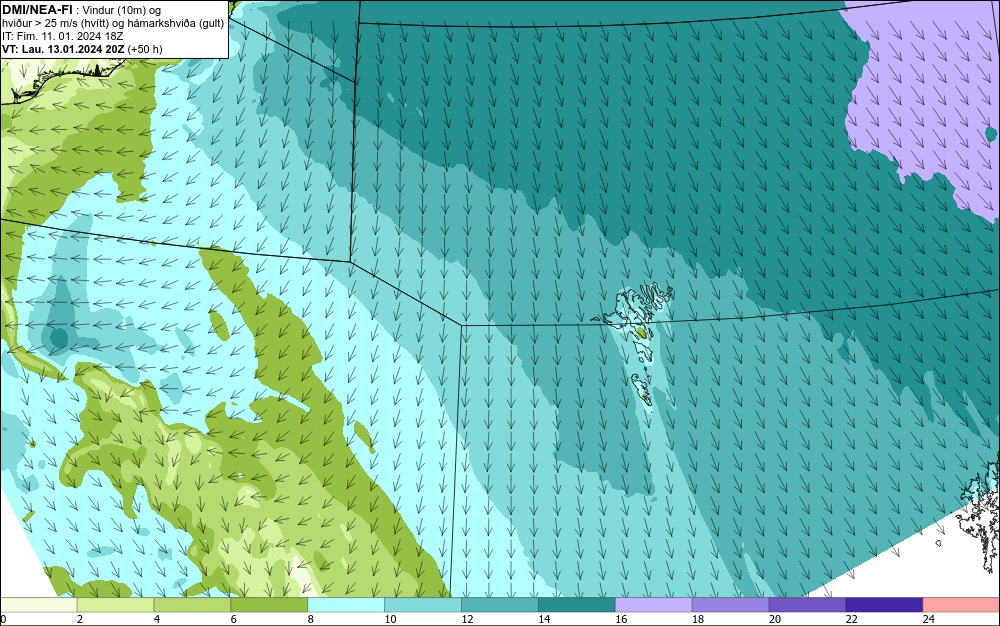This screenshot has height=626, width=1000.
Task: Click the legend label "18"
Action: click(x=698, y=619)
